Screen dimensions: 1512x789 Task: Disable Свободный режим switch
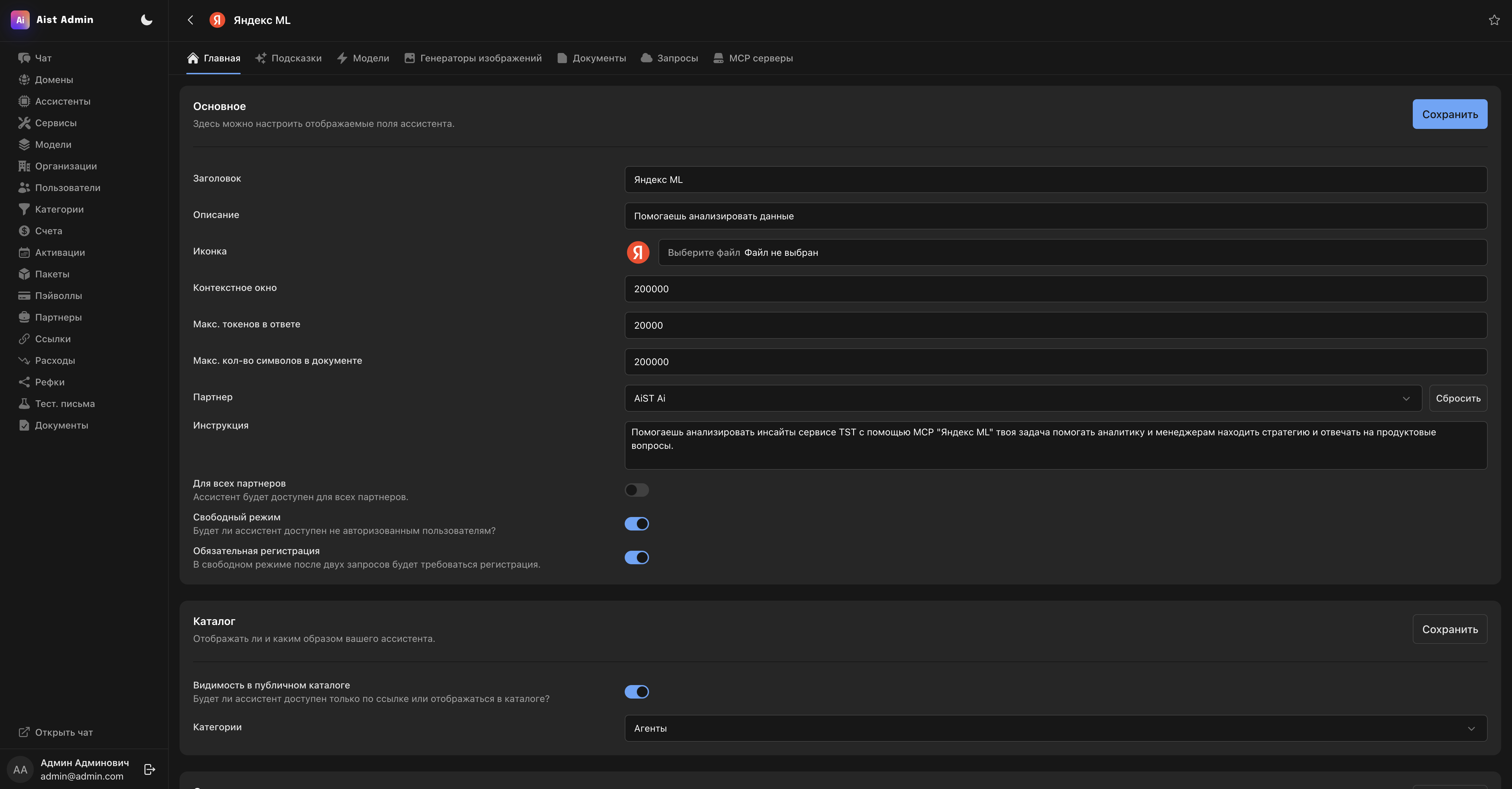(637, 524)
